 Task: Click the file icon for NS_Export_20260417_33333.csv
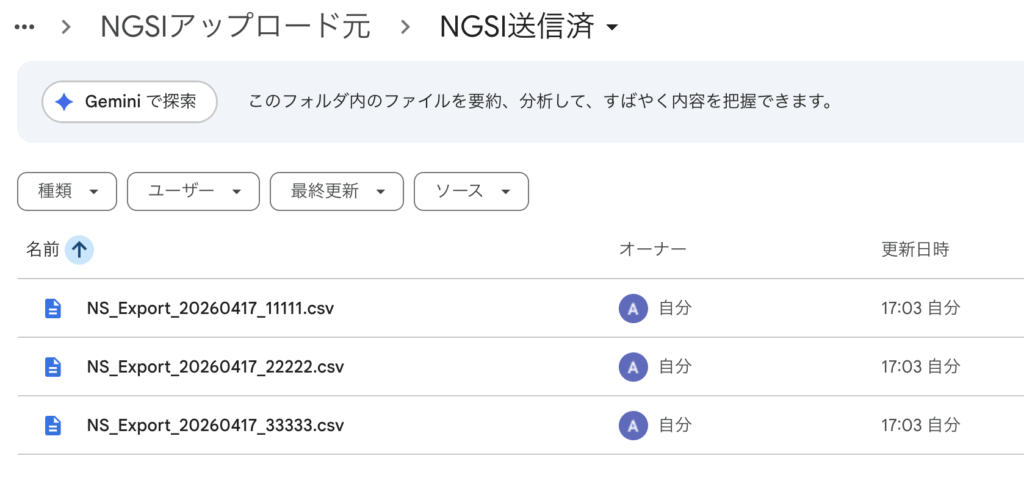click(53, 425)
